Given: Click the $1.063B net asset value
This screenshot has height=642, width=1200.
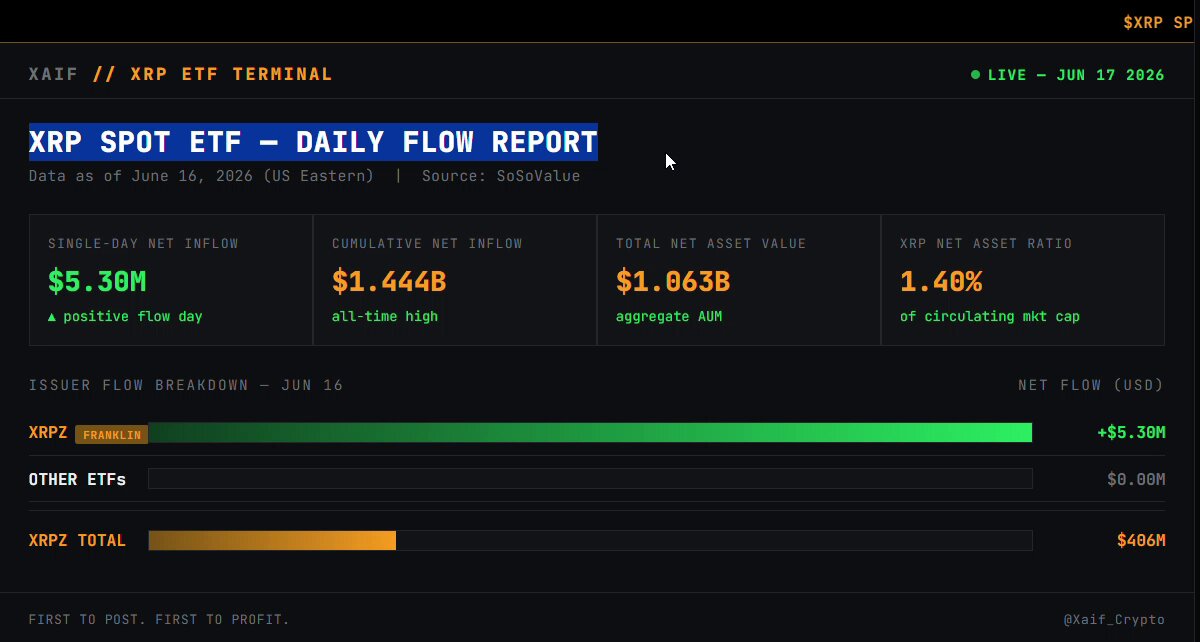Looking at the screenshot, I should [x=673, y=282].
